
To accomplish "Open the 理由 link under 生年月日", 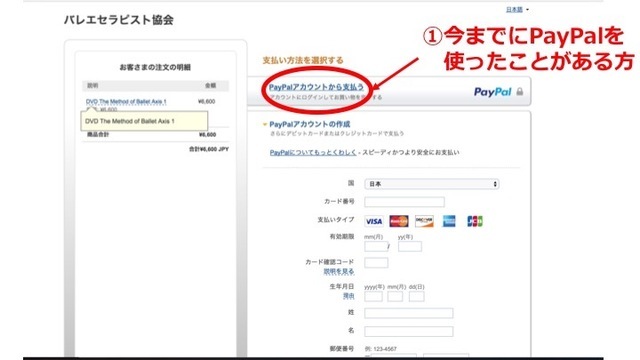I will point(349,296).
